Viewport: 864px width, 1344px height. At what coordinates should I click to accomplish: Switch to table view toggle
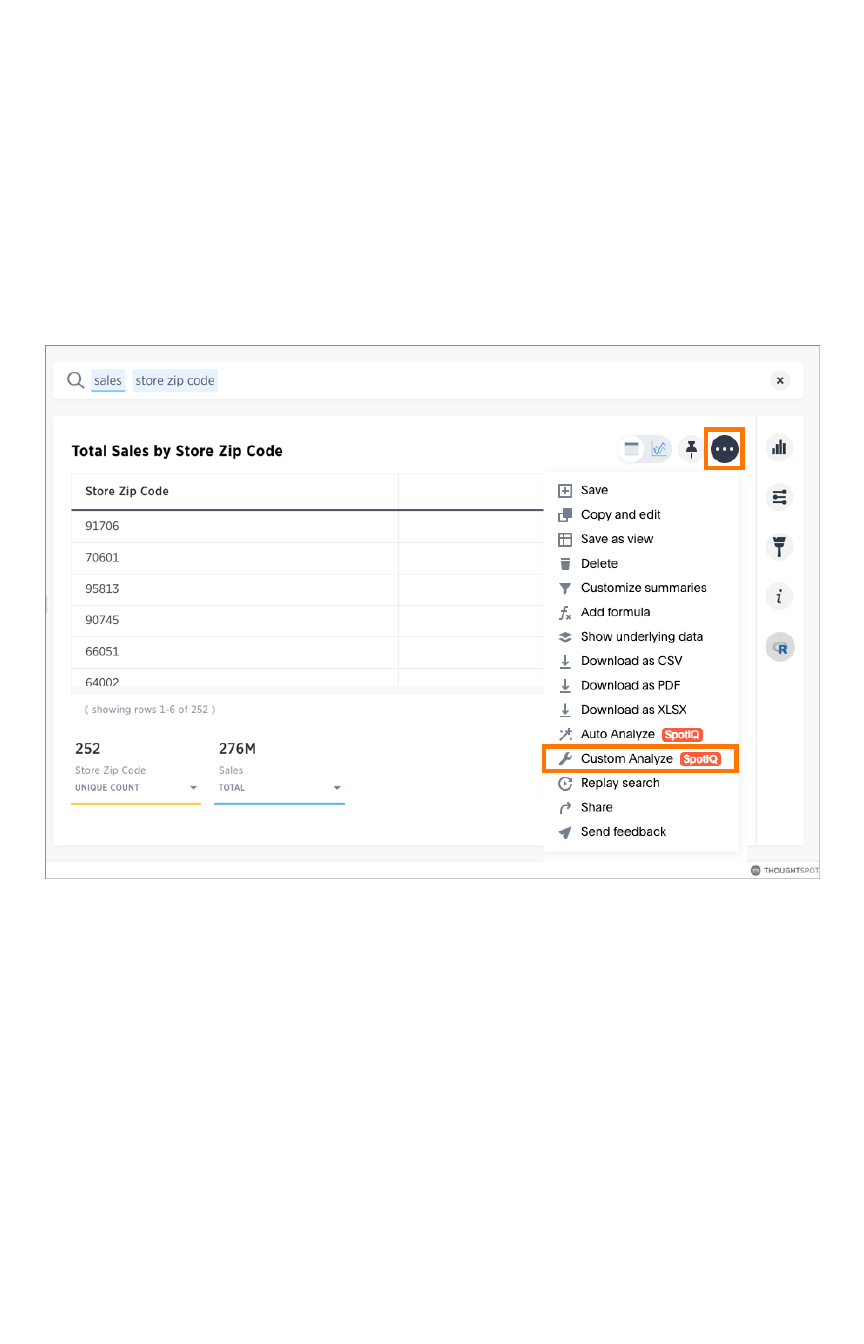[x=632, y=449]
